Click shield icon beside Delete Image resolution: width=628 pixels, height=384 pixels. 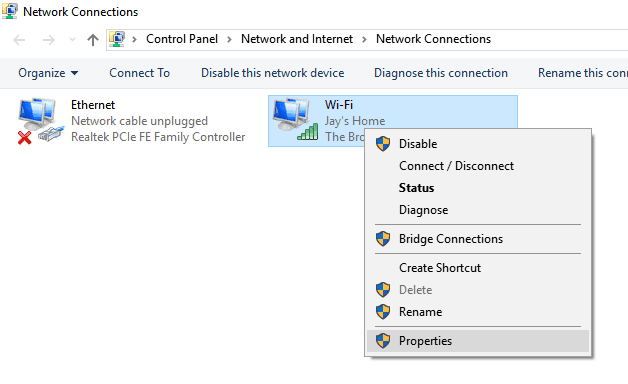coord(383,290)
